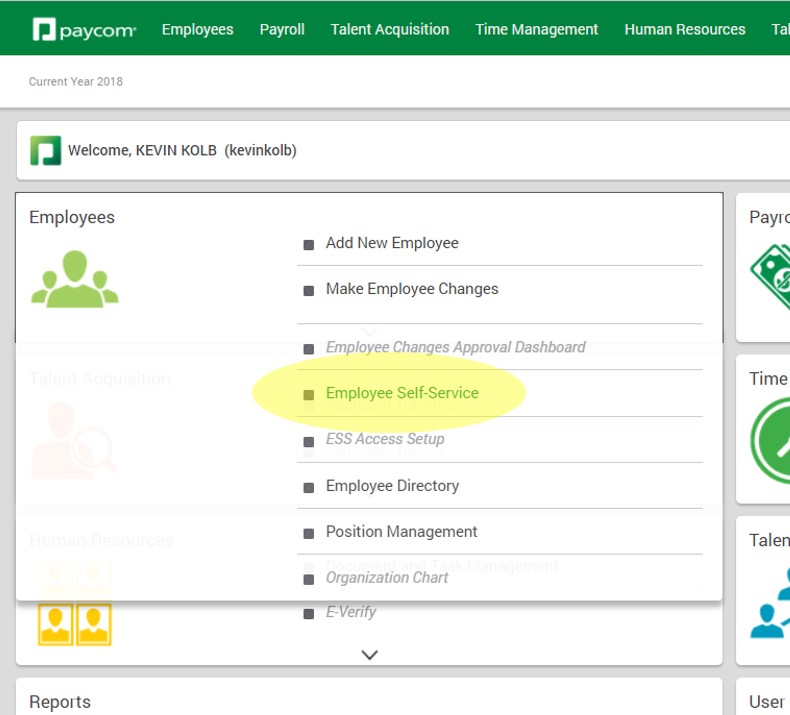Click the Time Management clock icon
Screen dimensions: 790x715
(x=770, y=441)
